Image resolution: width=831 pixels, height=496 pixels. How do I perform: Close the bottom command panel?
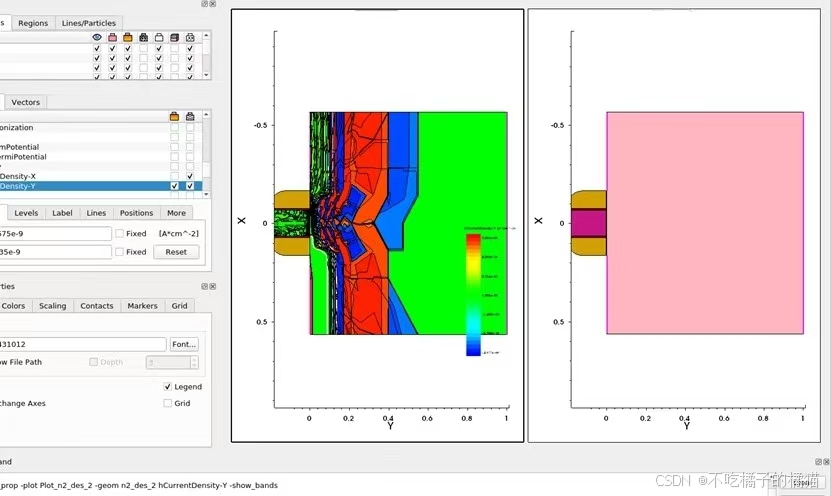(826, 462)
